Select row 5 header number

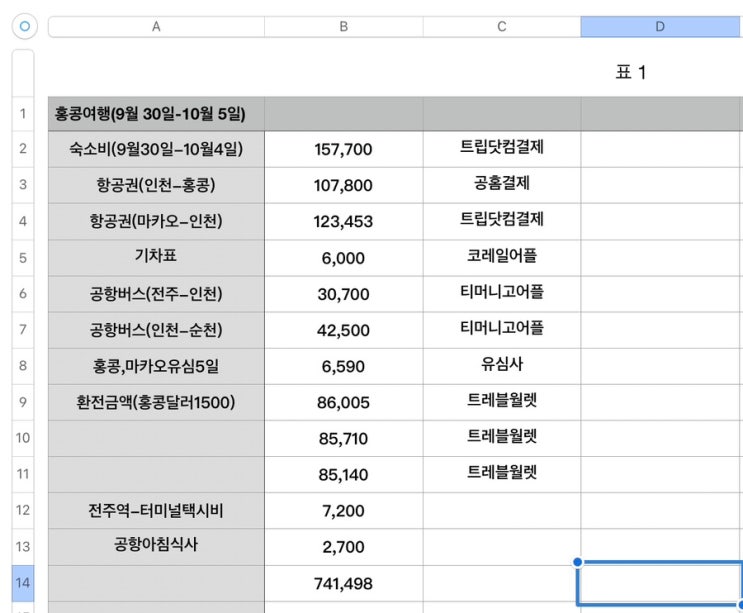point(23,258)
